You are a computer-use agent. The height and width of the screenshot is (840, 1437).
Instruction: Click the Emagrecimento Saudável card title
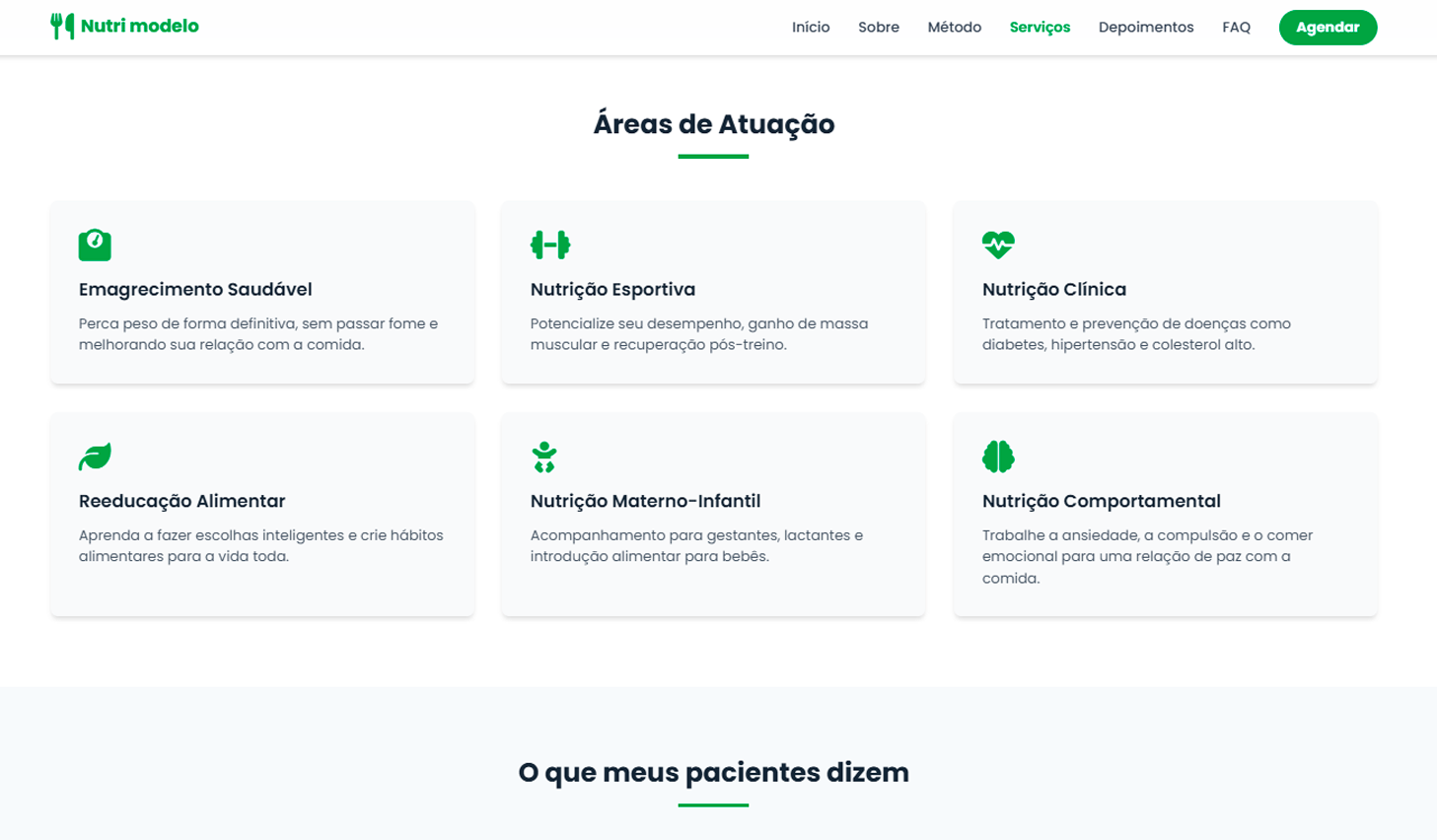tap(195, 289)
